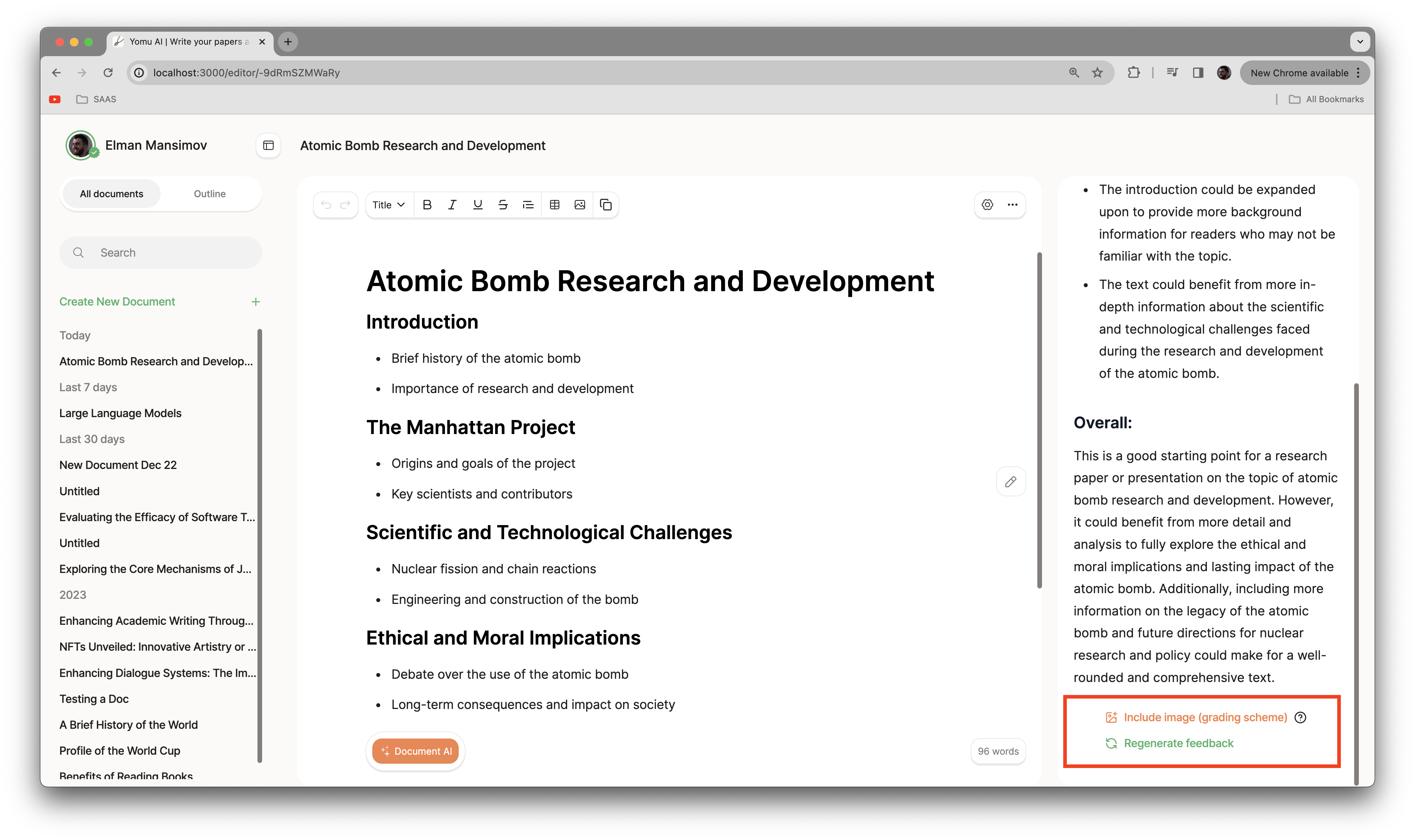Switch to the Outline tab
The height and width of the screenshot is (840, 1415).
tap(210, 194)
